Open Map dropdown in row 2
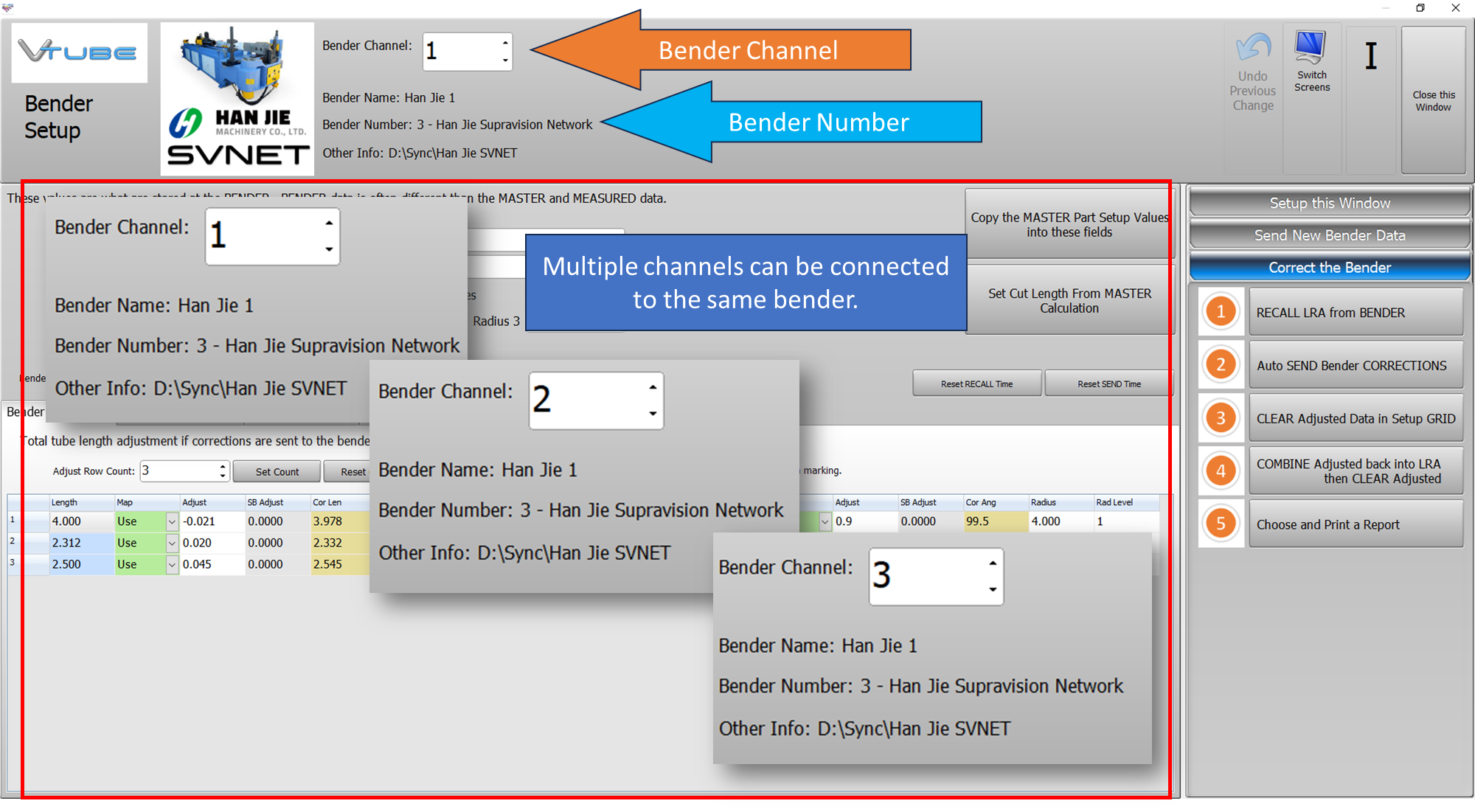This screenshot has height=812, width=1475. pos(172,544)
